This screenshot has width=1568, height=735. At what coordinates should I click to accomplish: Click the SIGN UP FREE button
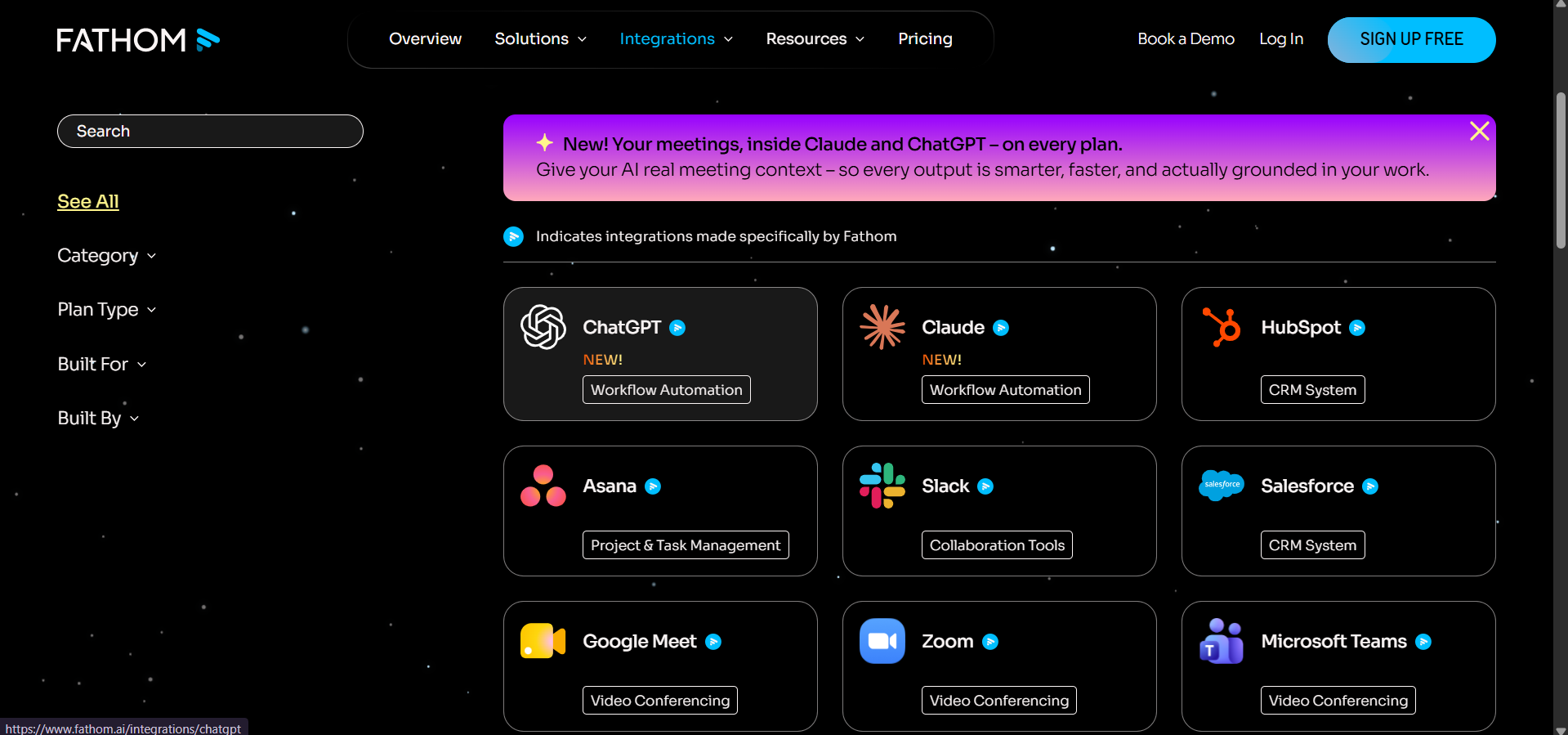tap(1411, 40)
